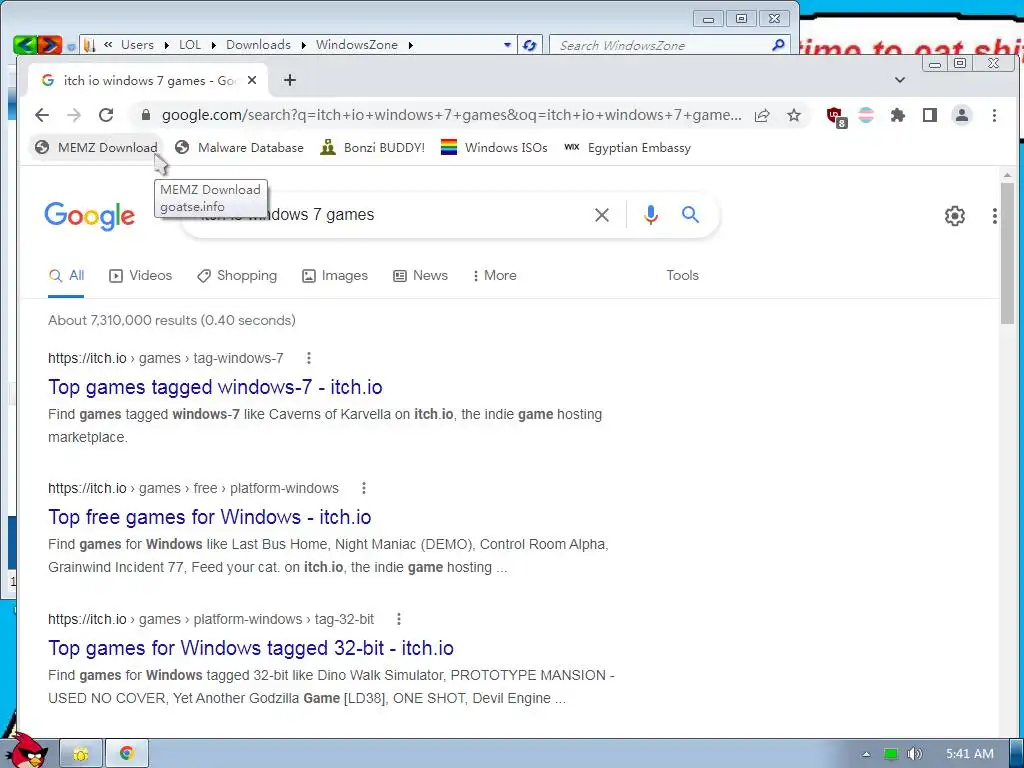Image resolution: width=1024 pixels, height=768 pixels.
Task: Click the Google logo
Action: click(89, 216)
